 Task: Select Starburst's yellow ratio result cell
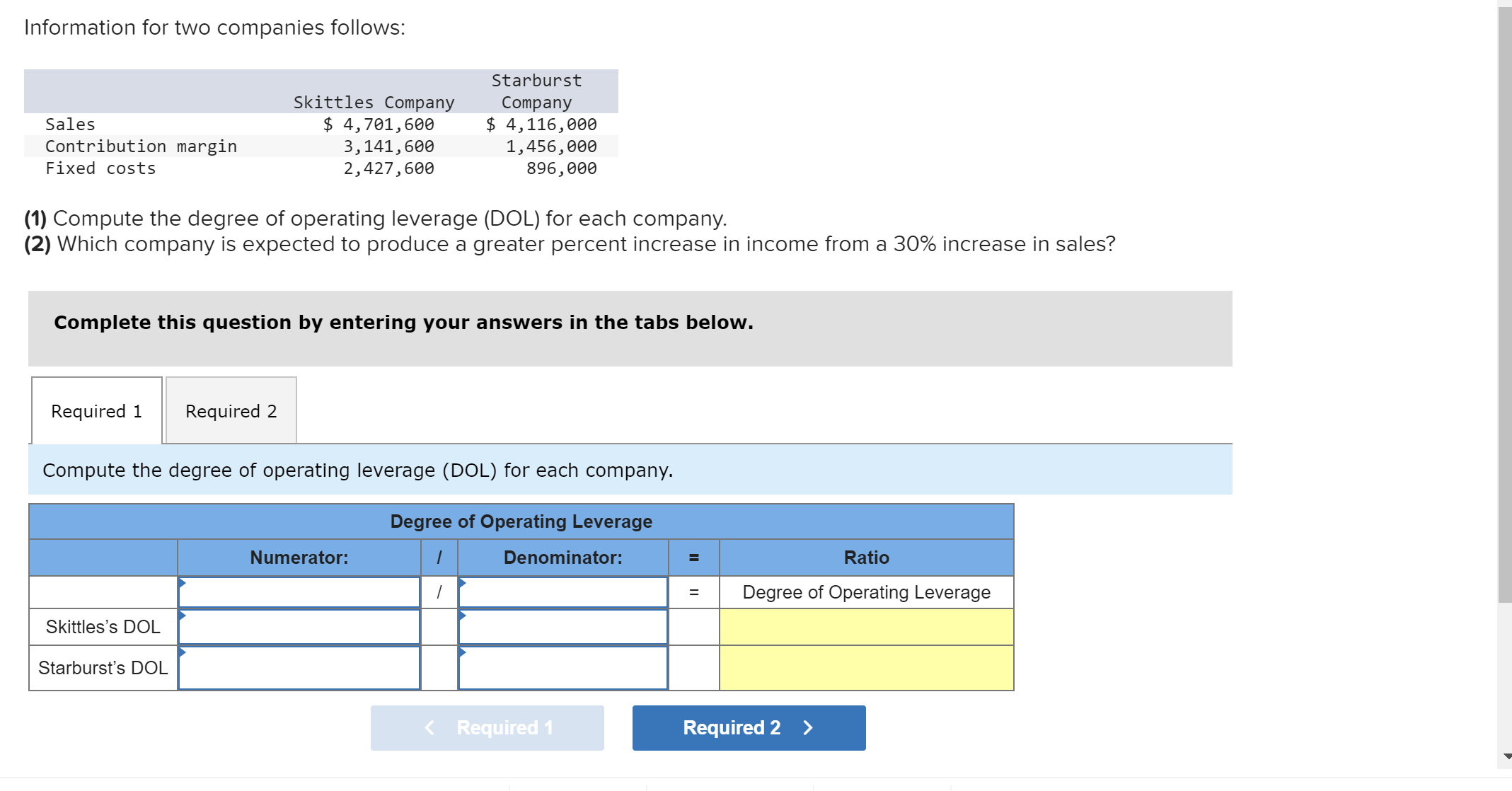click(866, 668)
